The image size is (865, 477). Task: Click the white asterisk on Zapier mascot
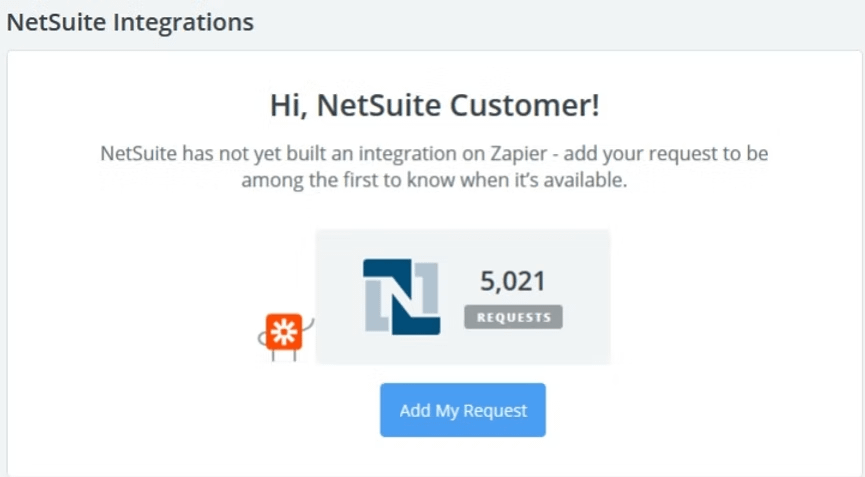283,331
